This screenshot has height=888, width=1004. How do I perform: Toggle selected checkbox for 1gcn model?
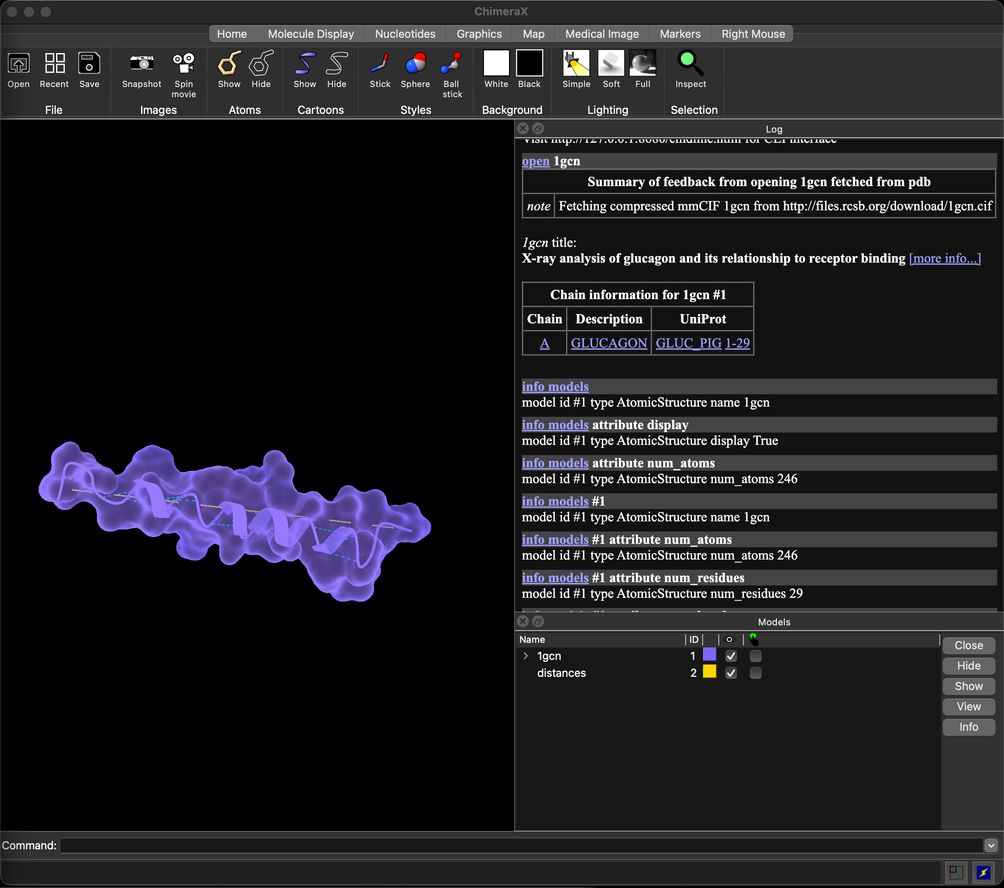(x=756, y=656)
